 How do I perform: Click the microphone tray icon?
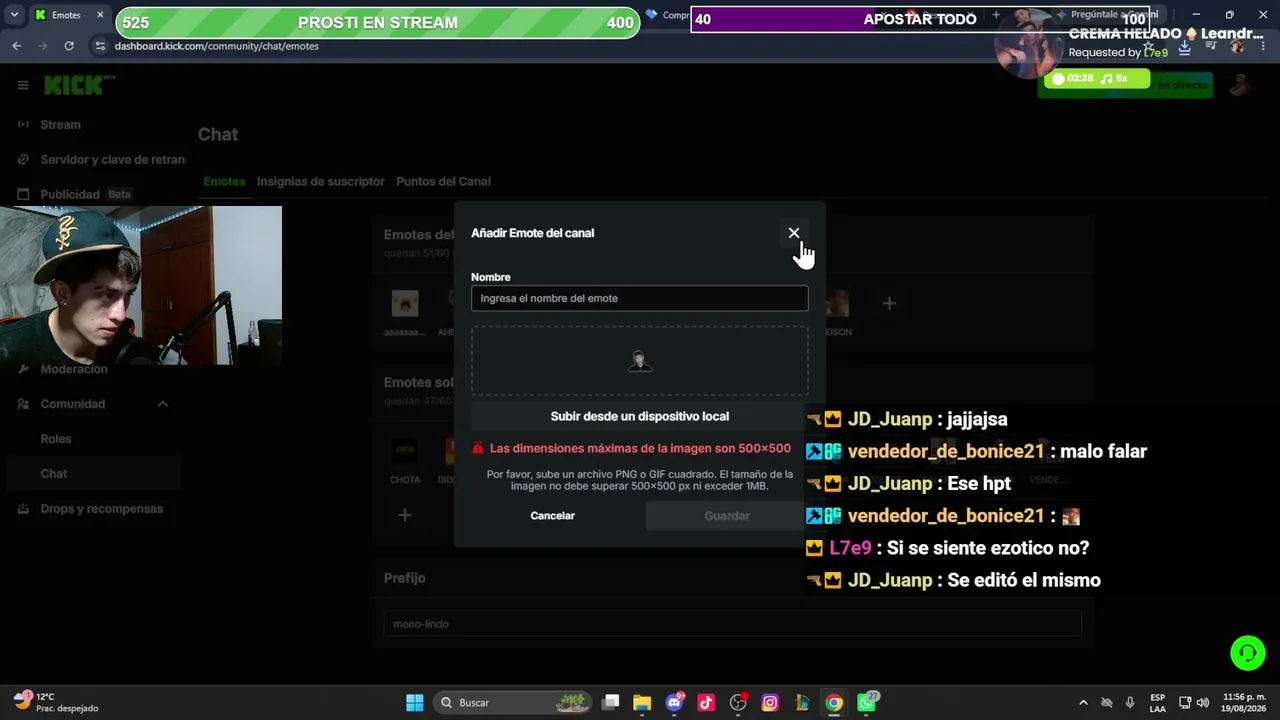(x=1130, y=703)
